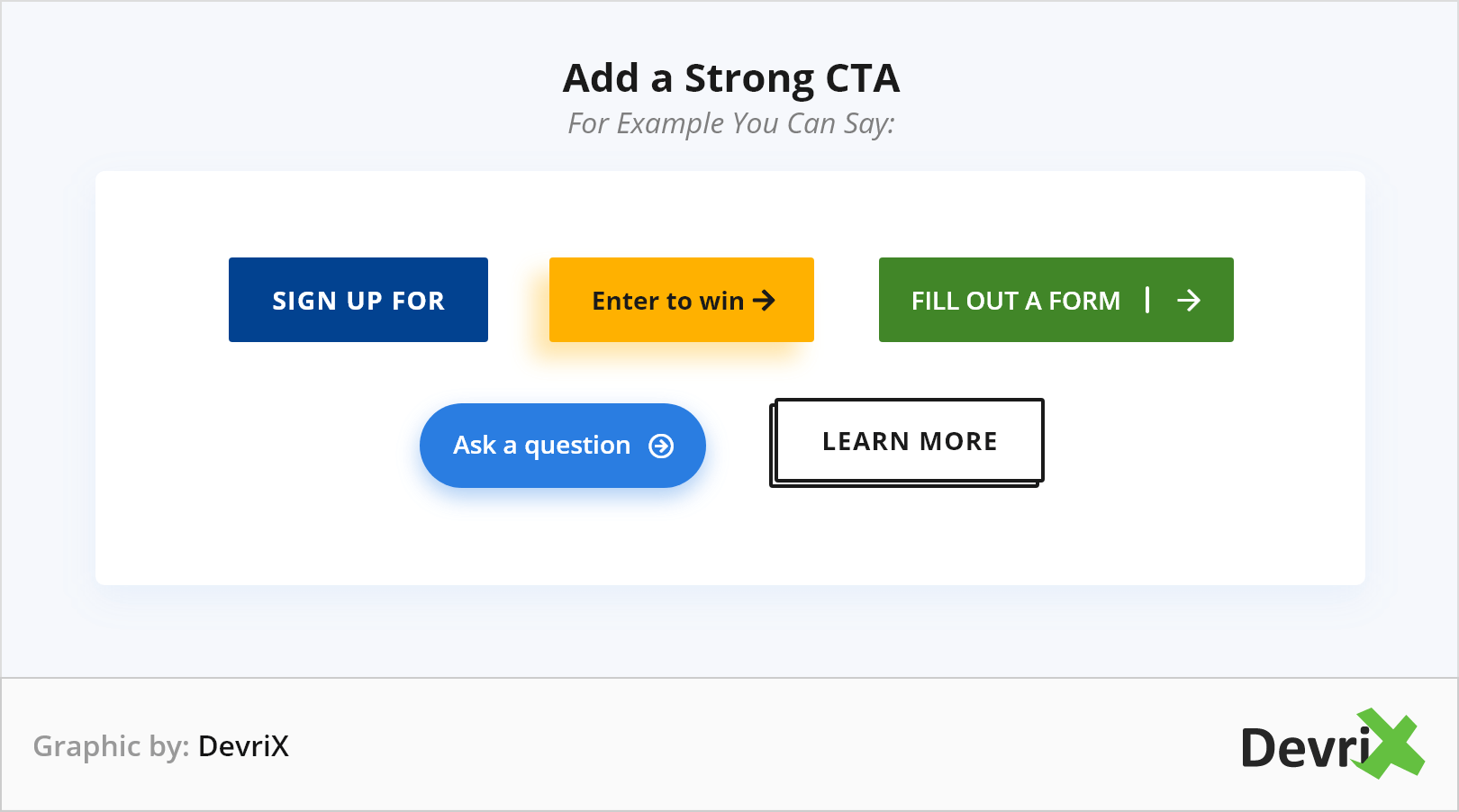The image size is (1459, 812).
Task: Click the vertical divider in the green button
Action: [x=1147, y=300]
